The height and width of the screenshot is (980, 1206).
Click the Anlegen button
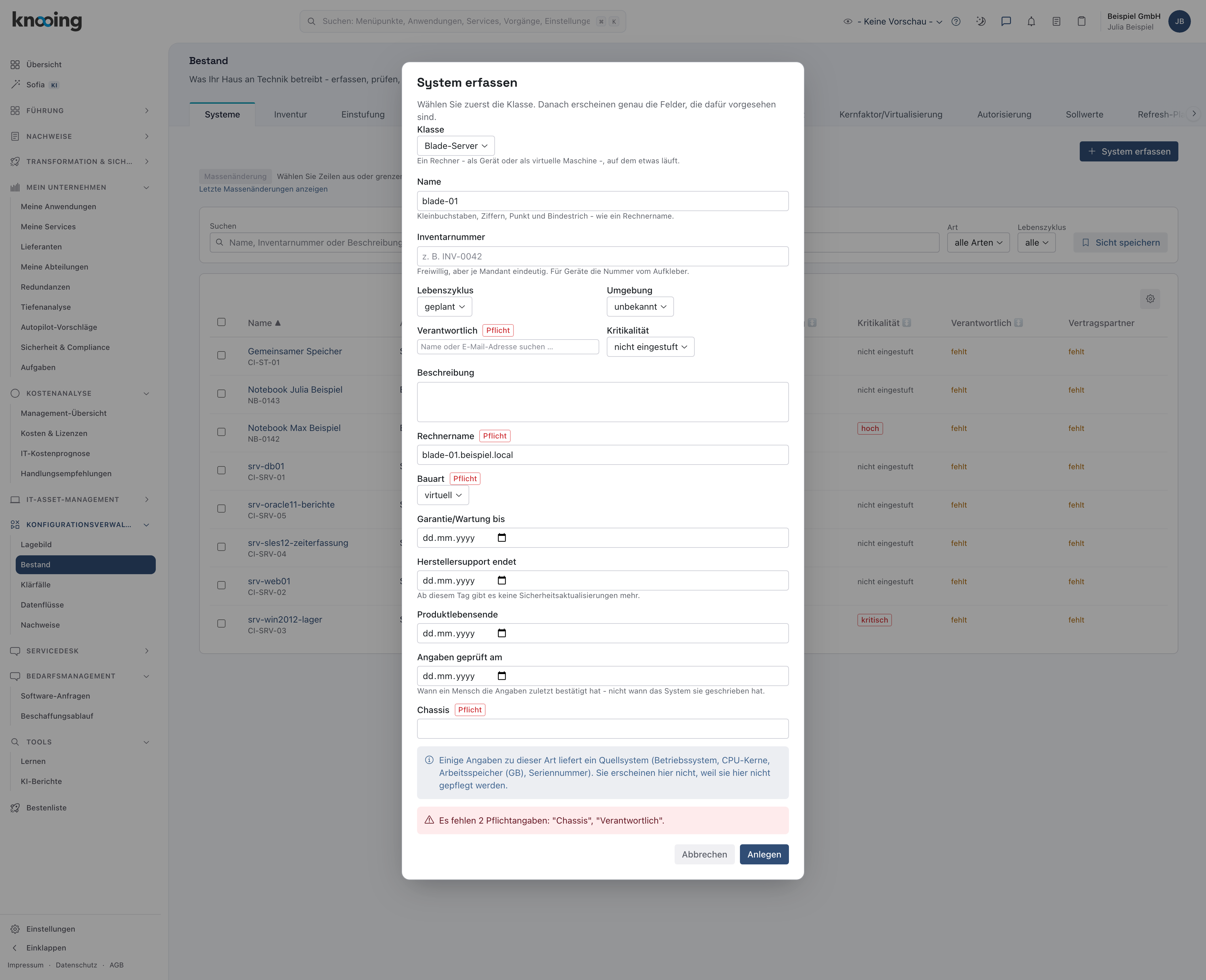763,854
